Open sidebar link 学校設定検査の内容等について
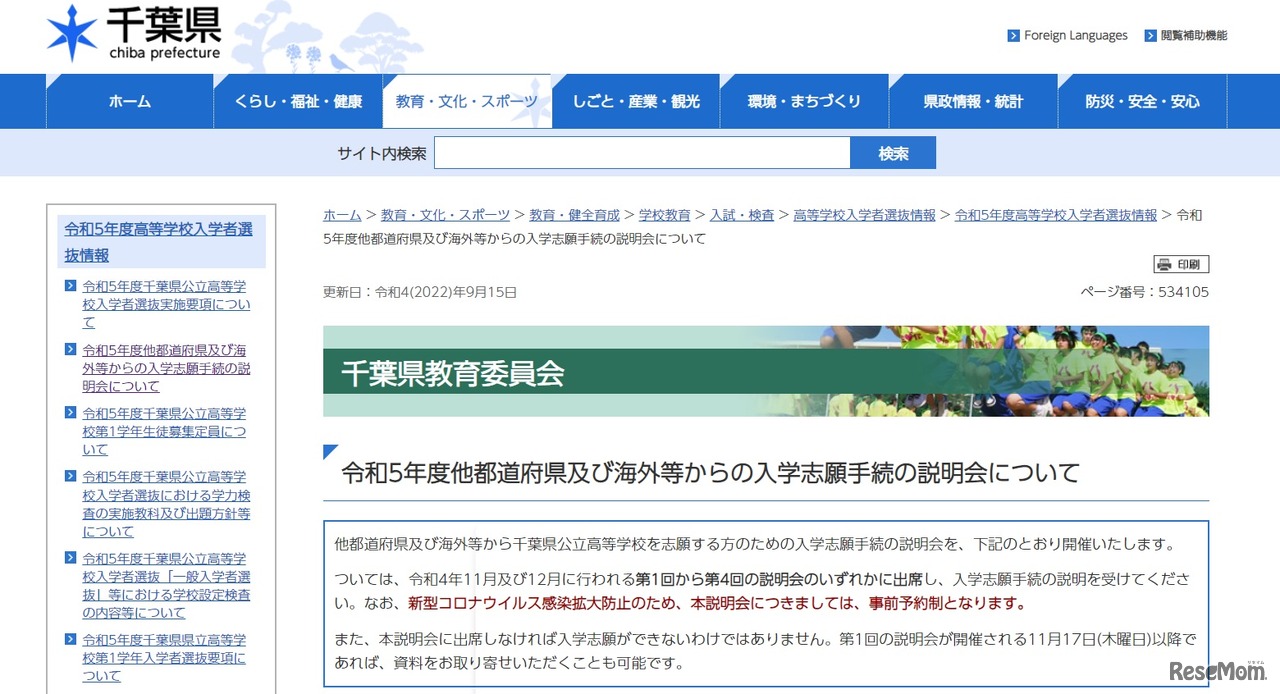 click(x=166, y=585)
